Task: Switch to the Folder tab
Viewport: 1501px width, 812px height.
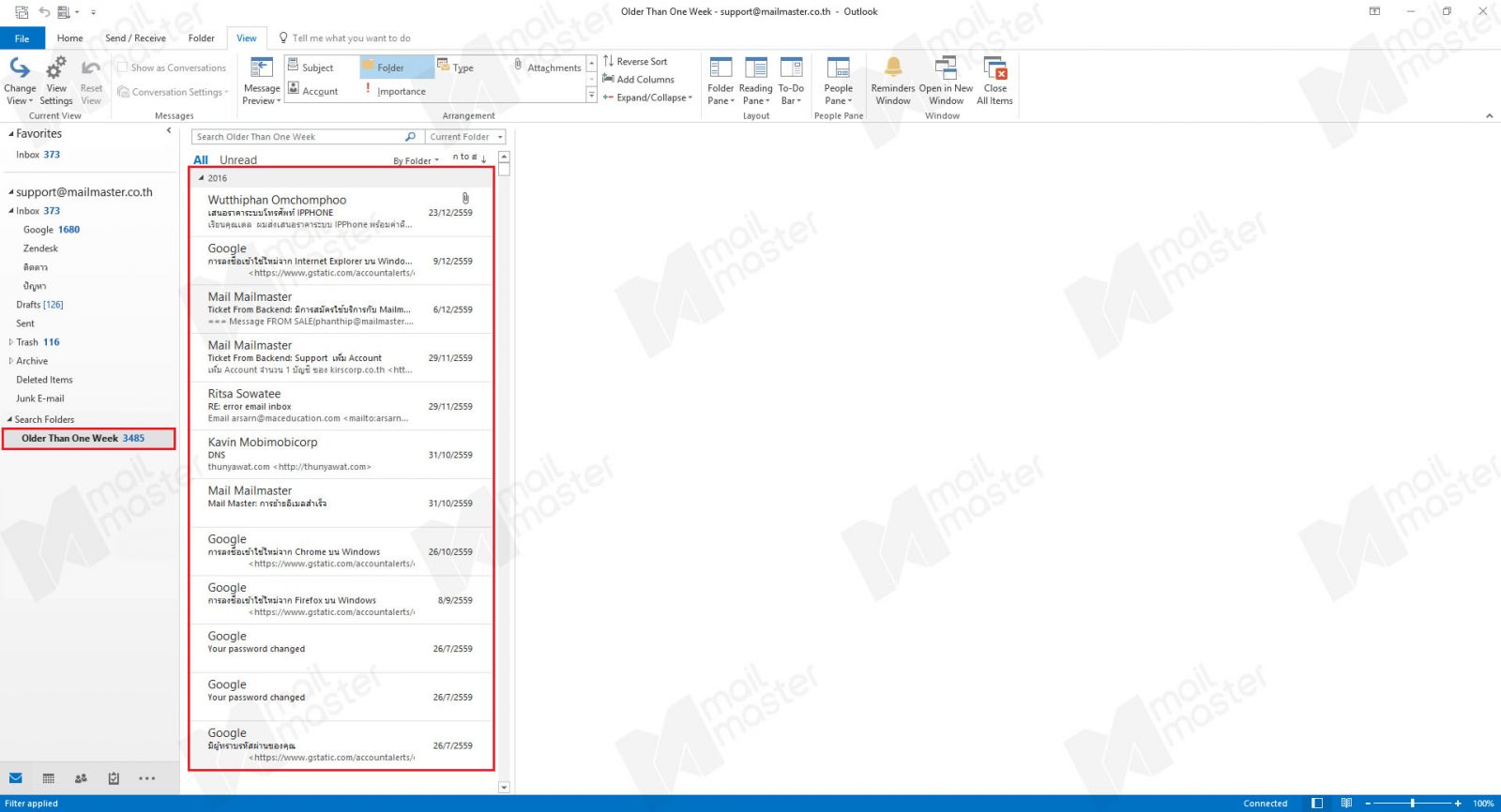Action: (x=201, y=38)
